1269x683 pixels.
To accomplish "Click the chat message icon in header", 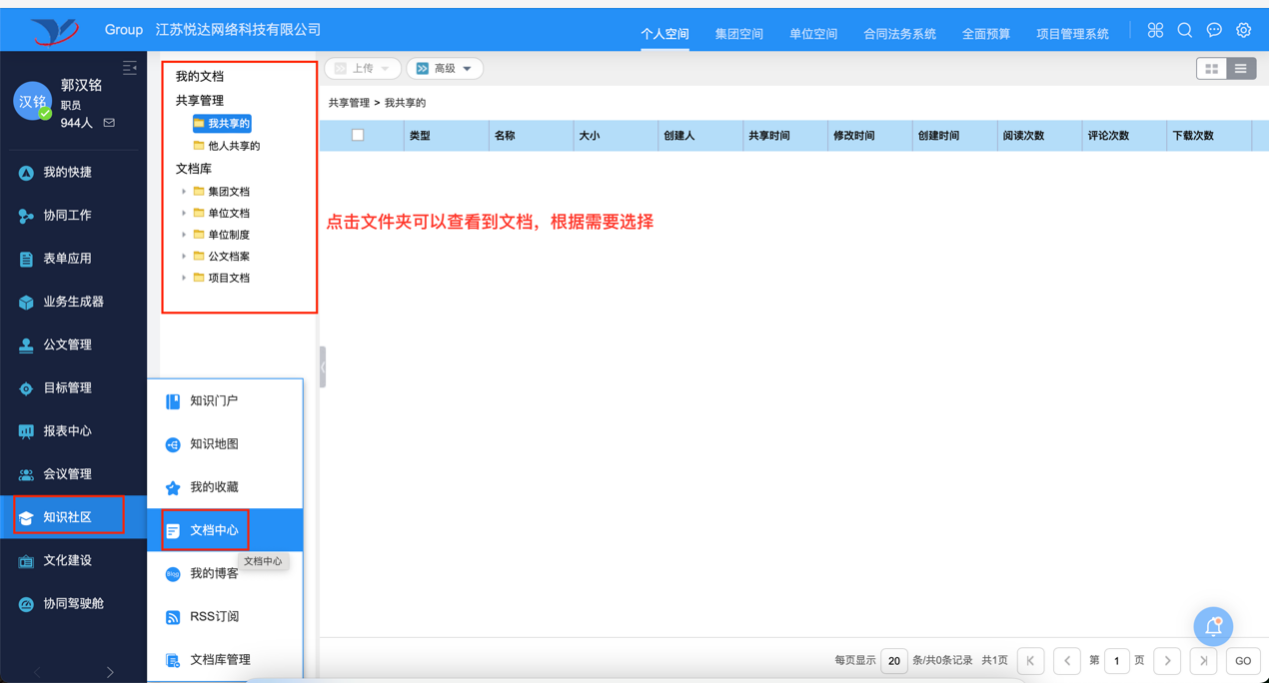I will tap(1214, 30).
